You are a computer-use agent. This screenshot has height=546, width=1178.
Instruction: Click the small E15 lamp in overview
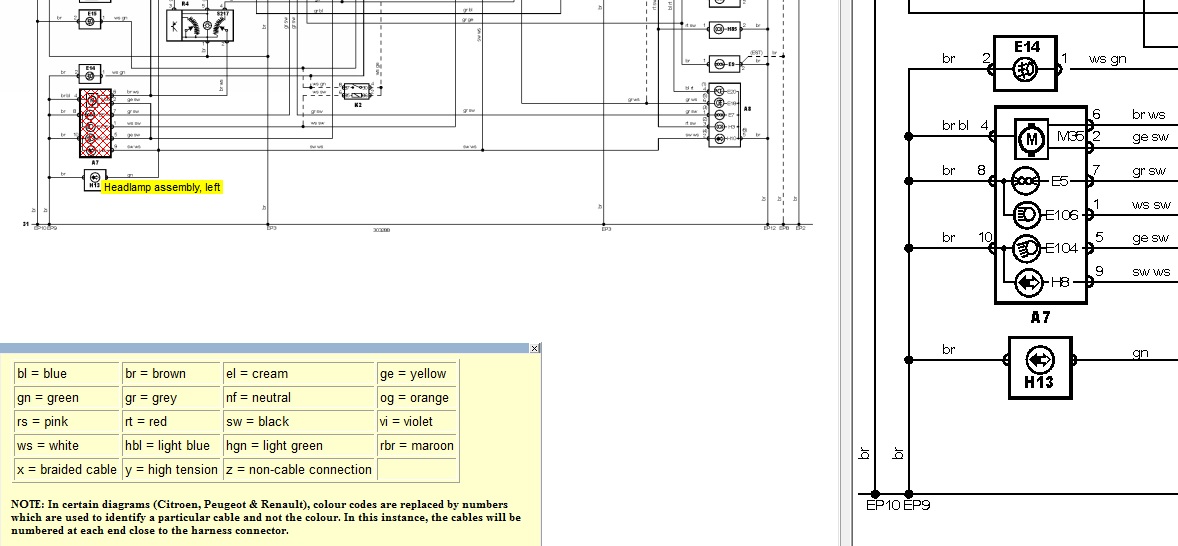[90, 19]
